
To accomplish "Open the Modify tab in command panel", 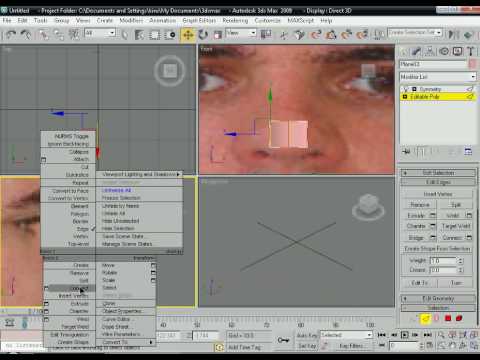I will point(416,51).
